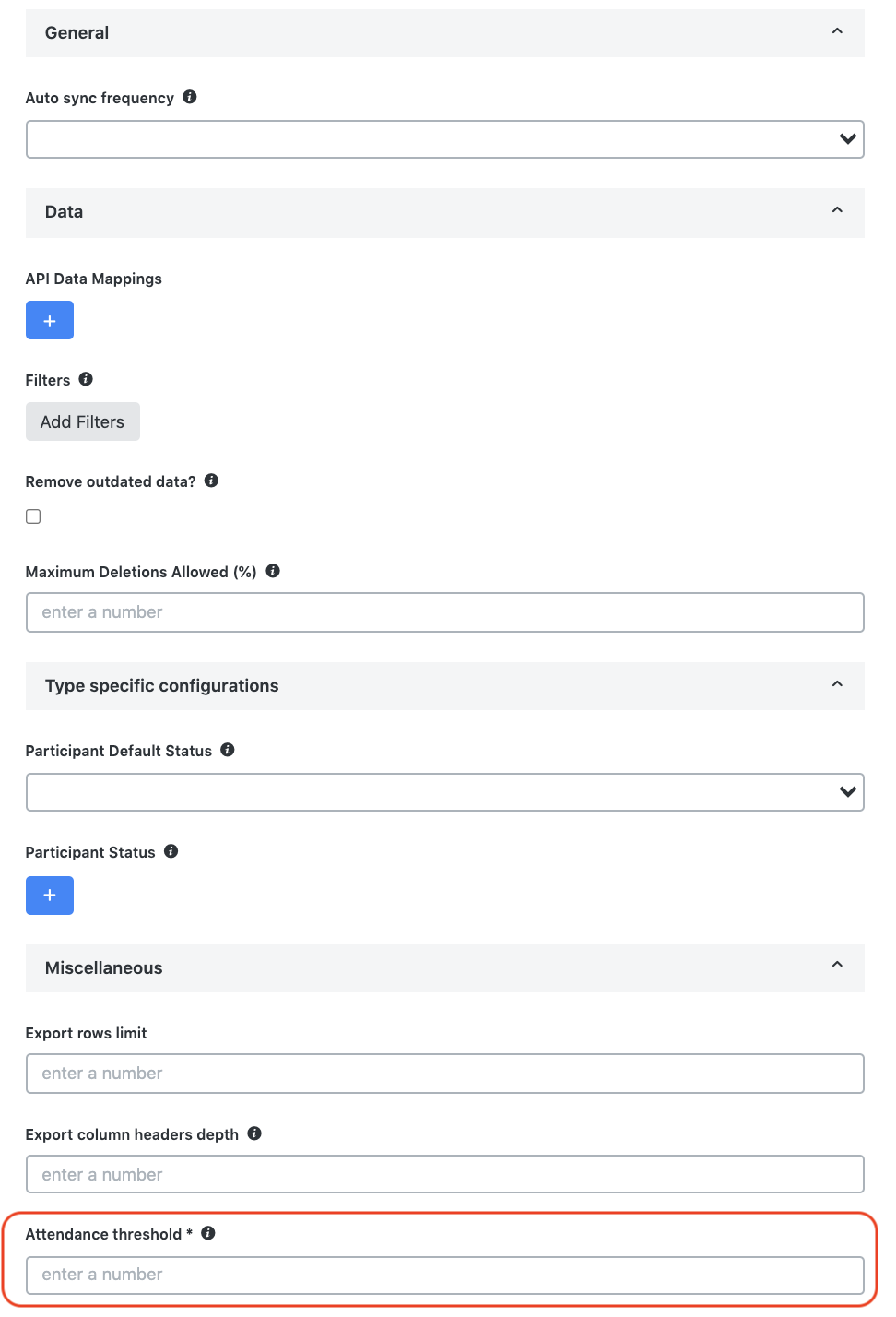Click Participant Default Status info icon

228,750
